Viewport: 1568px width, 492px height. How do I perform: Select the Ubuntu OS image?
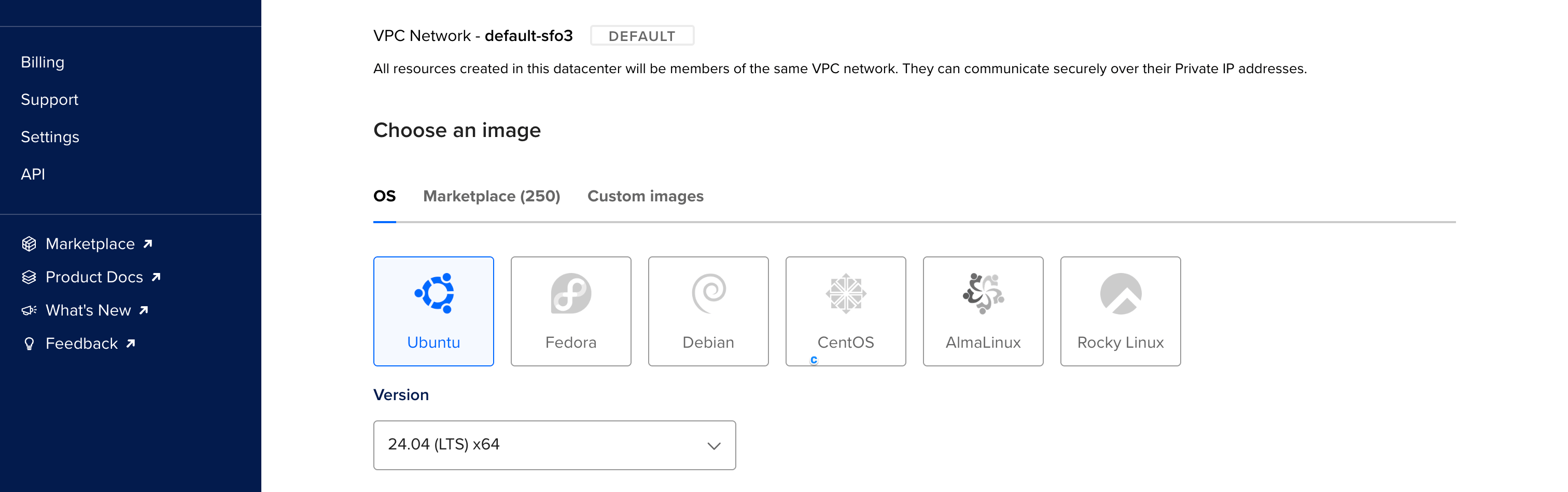[x=433, y=310]
